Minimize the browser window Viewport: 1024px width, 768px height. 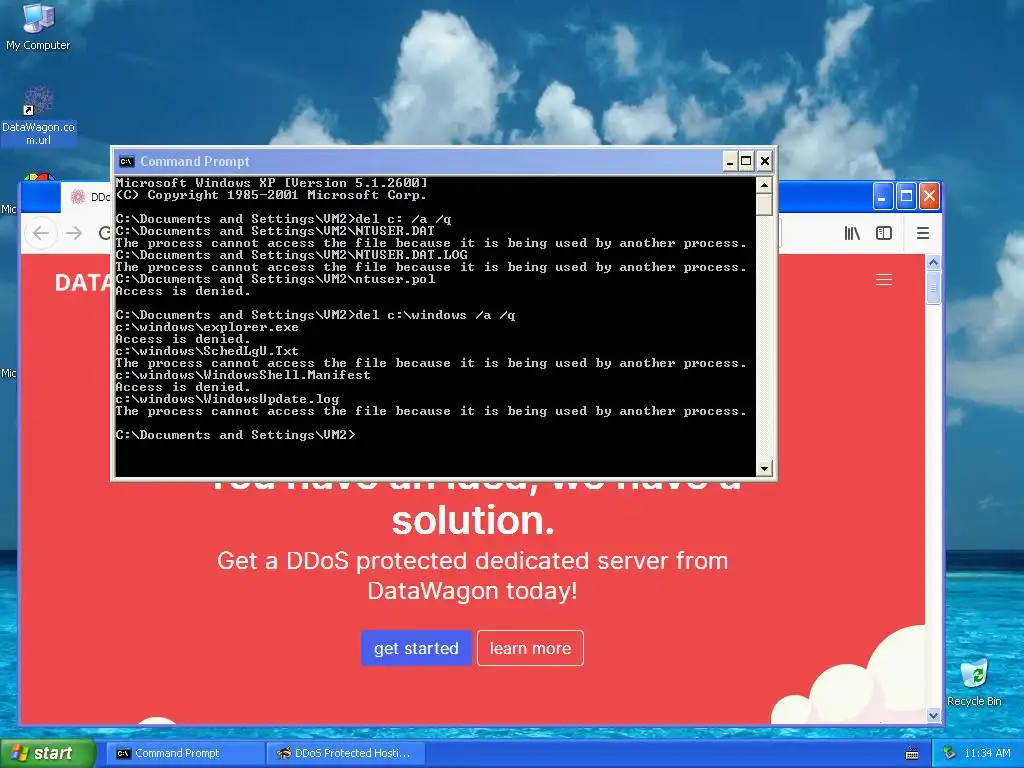point(882,196)
